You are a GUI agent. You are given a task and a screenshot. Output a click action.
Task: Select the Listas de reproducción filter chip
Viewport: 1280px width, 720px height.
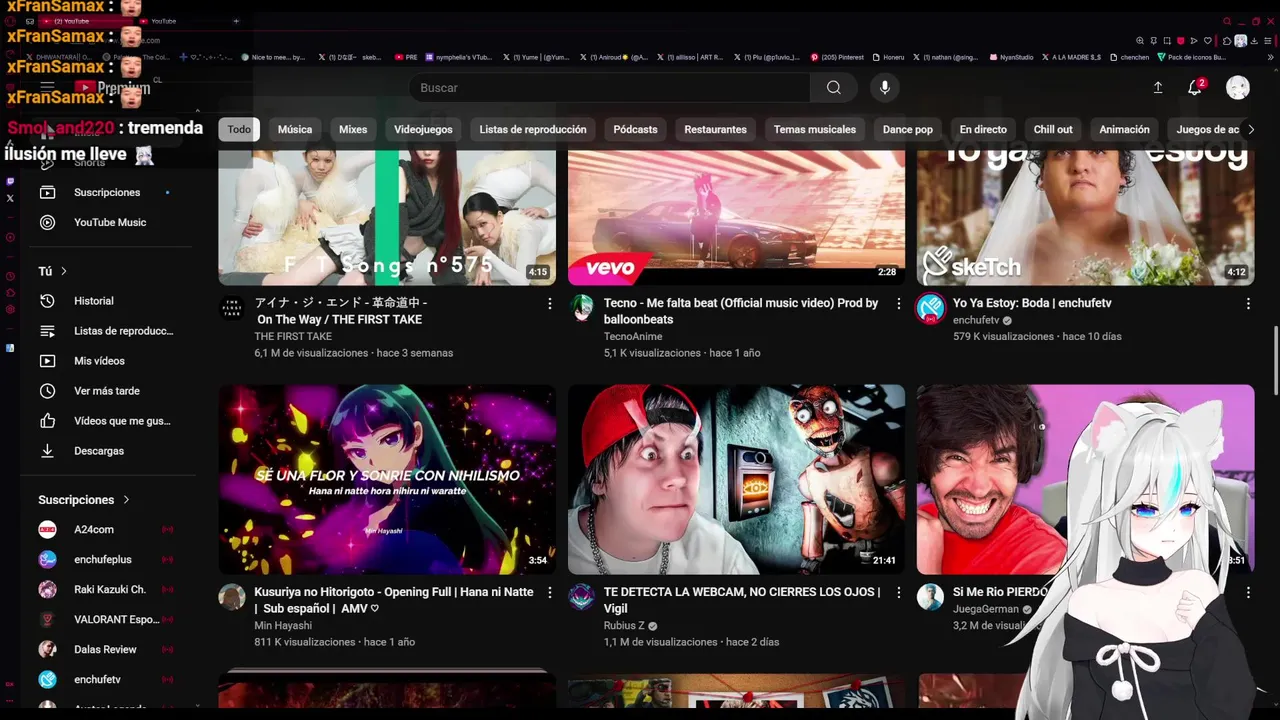(x=533, y=129)
